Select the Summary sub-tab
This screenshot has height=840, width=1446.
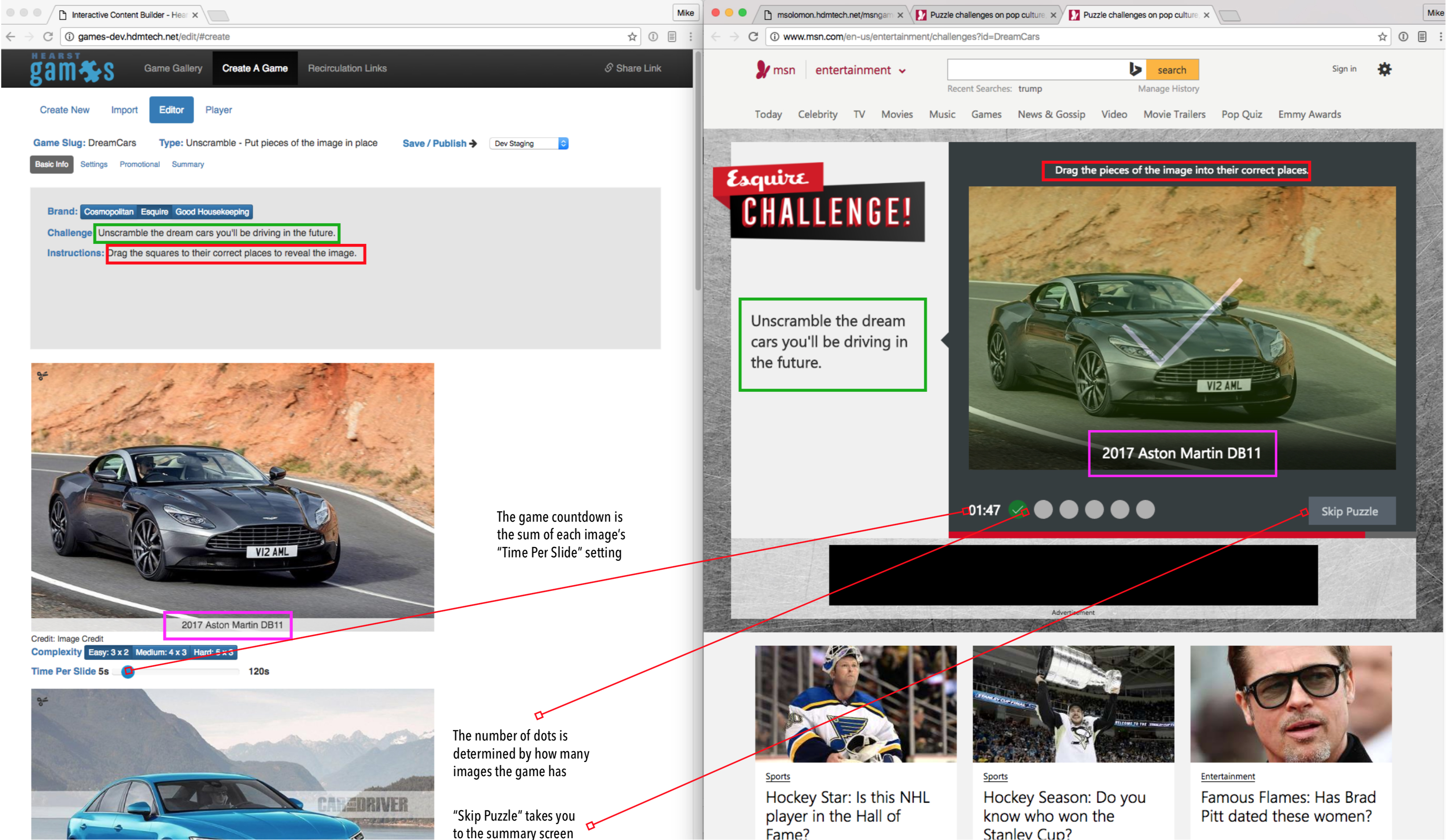[188, 165]
